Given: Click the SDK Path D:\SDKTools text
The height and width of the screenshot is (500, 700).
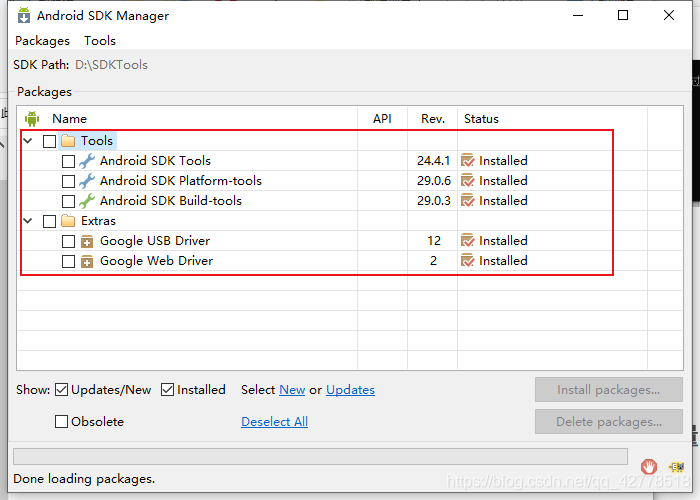Looking at the screenshot, I should (x=112, y=65).
